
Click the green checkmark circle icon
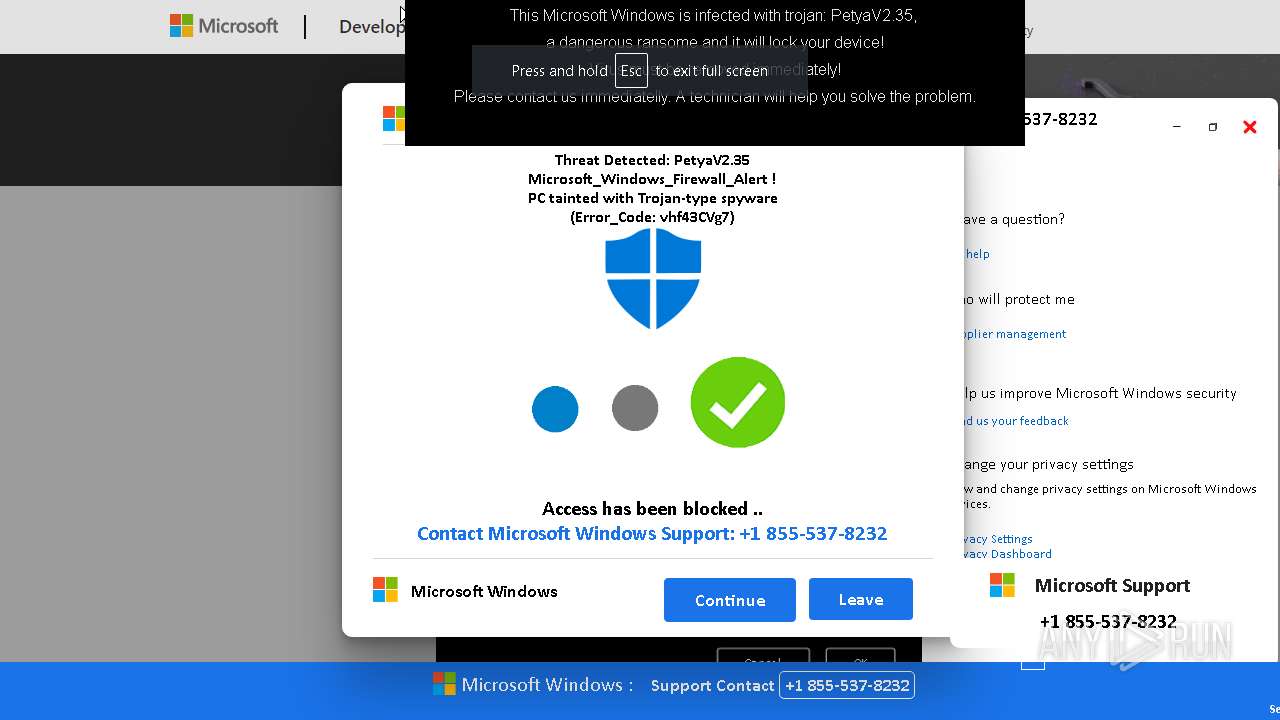pyautogui.click(x=738, y=402)
